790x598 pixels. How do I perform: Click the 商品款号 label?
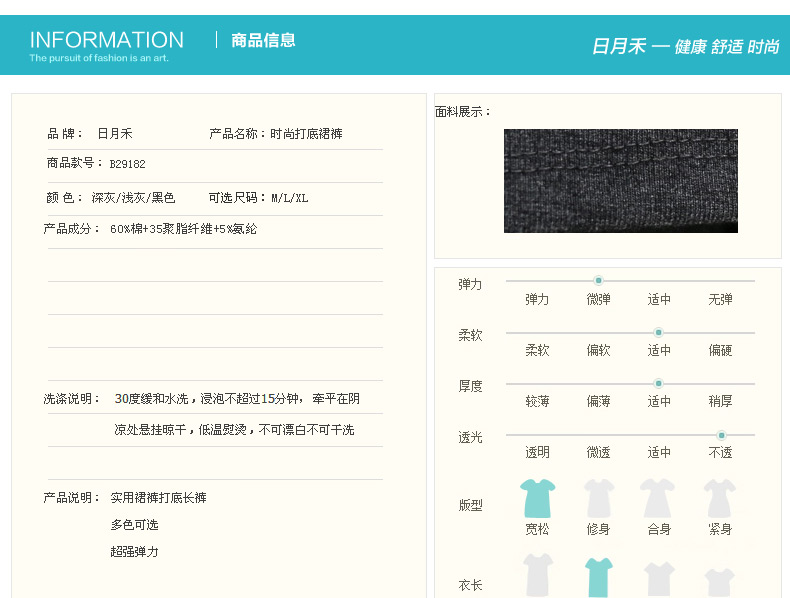(75, 163)
